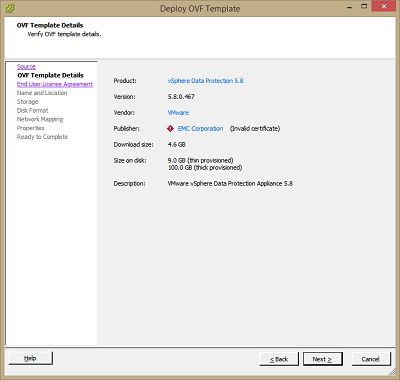Viewport: 400px width, 380px height.
Task: Click the vSphere app icon in title bar
Action: pos(10,8)
